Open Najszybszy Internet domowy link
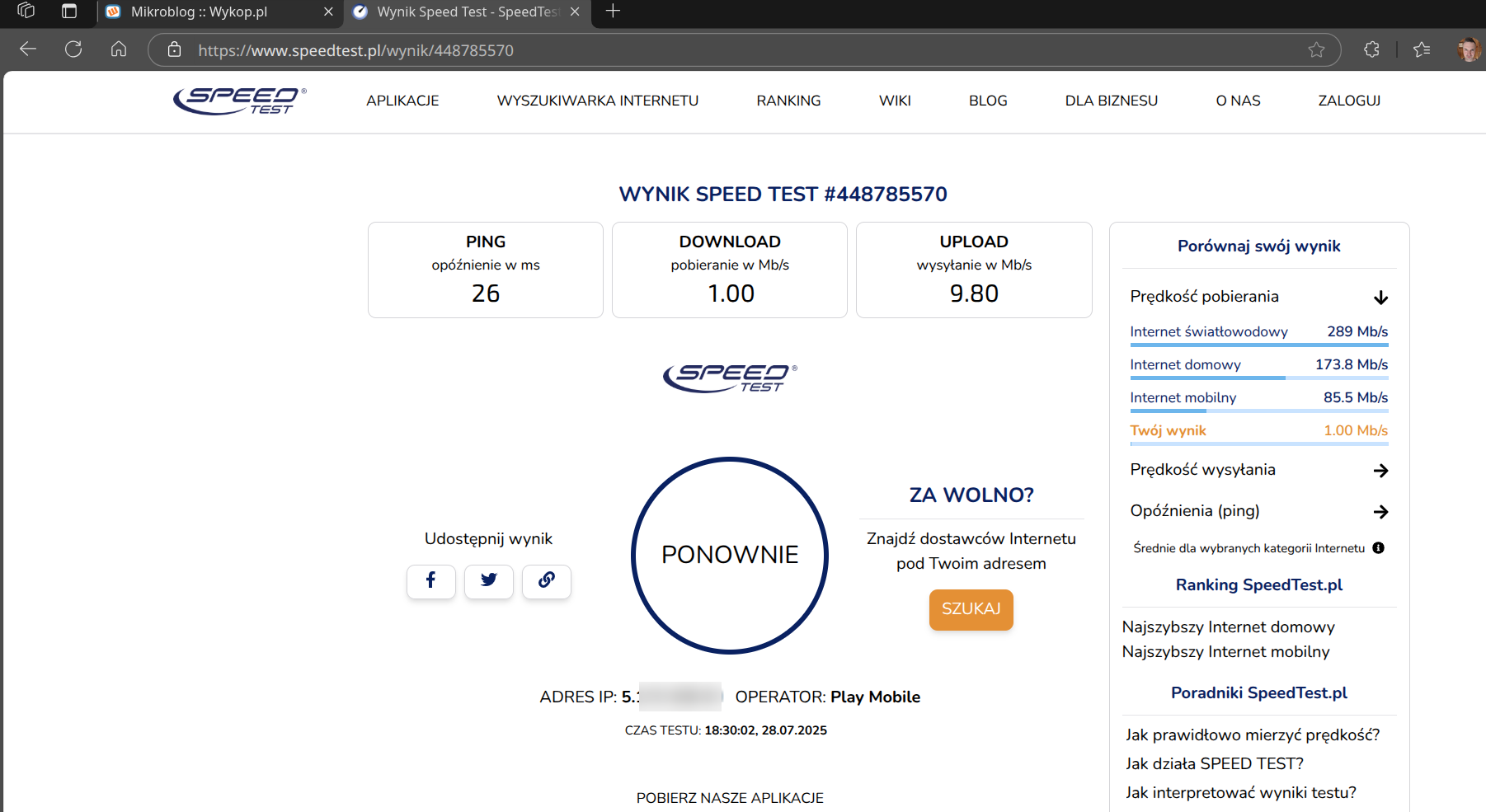The image size is (1486, 812). tap(1228, 627)
